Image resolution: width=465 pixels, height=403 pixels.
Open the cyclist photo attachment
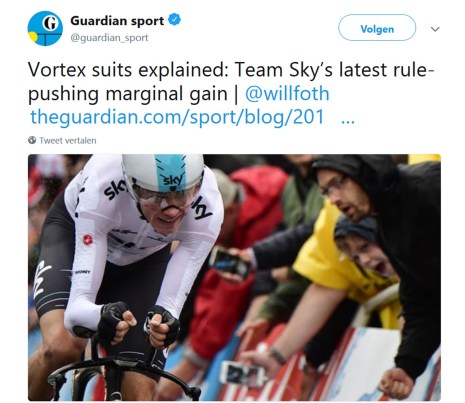point(234,277)
